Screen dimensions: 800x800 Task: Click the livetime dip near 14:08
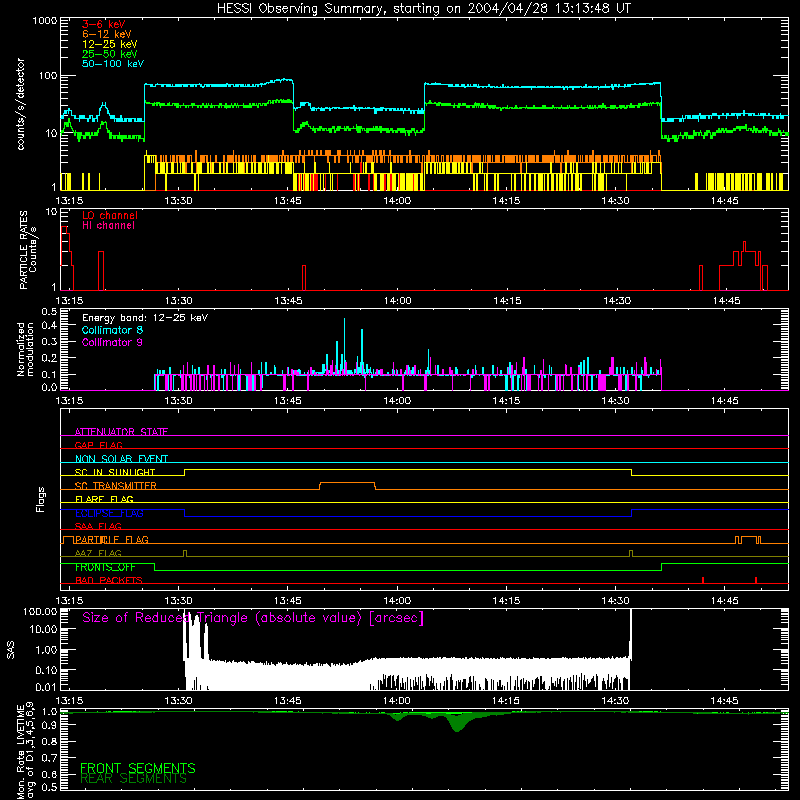click(457, 723)
